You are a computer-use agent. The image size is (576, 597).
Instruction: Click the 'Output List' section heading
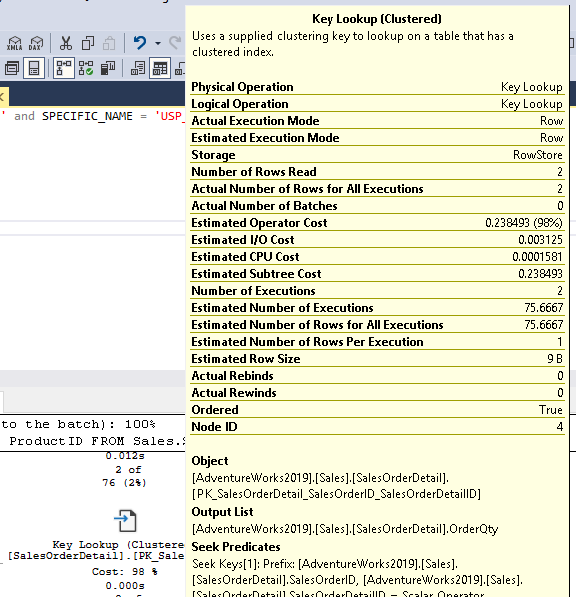pyautogui.click(x=222, y=512)
